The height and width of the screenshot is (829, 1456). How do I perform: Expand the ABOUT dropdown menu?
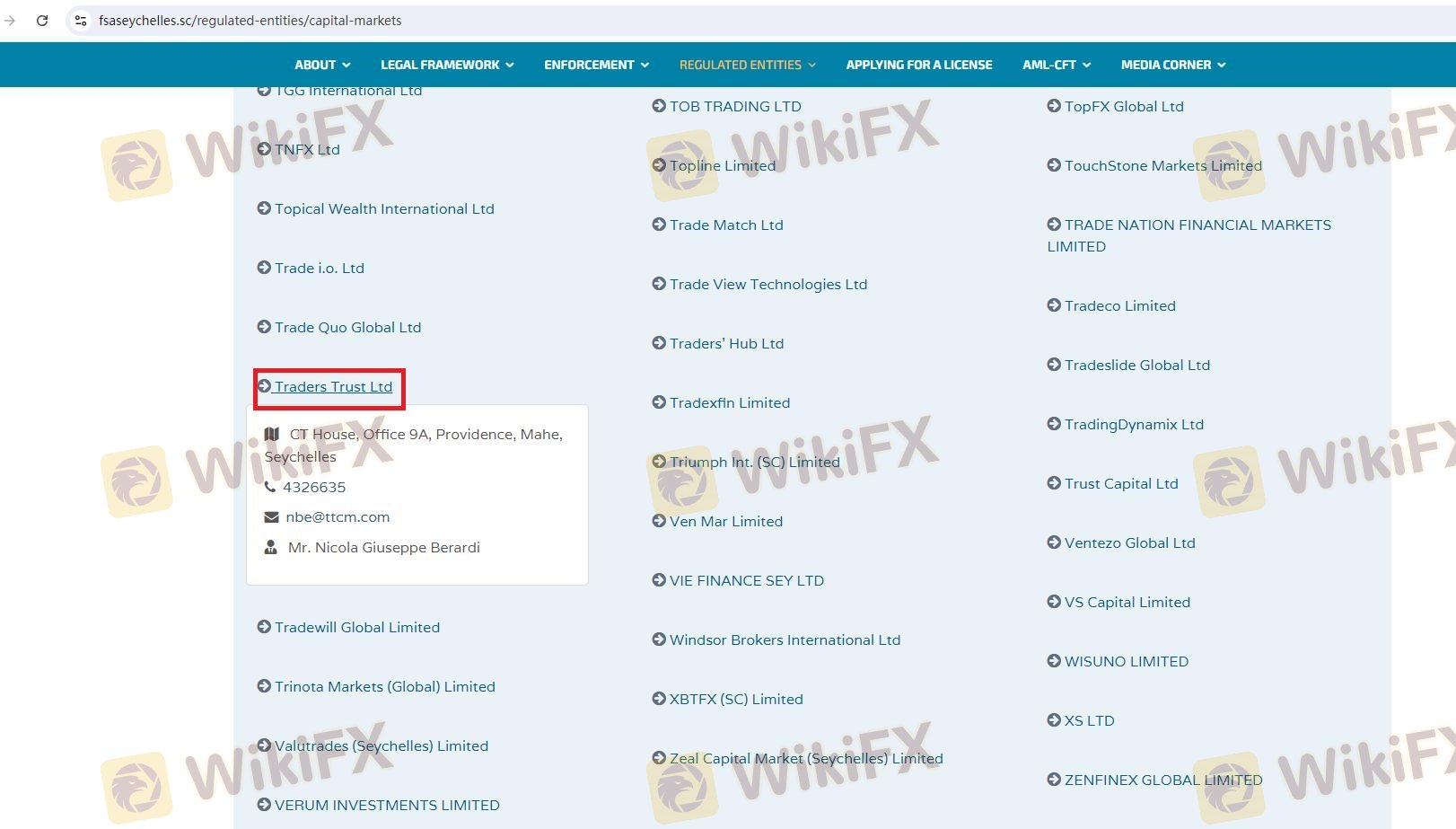(x=322, y=65)
